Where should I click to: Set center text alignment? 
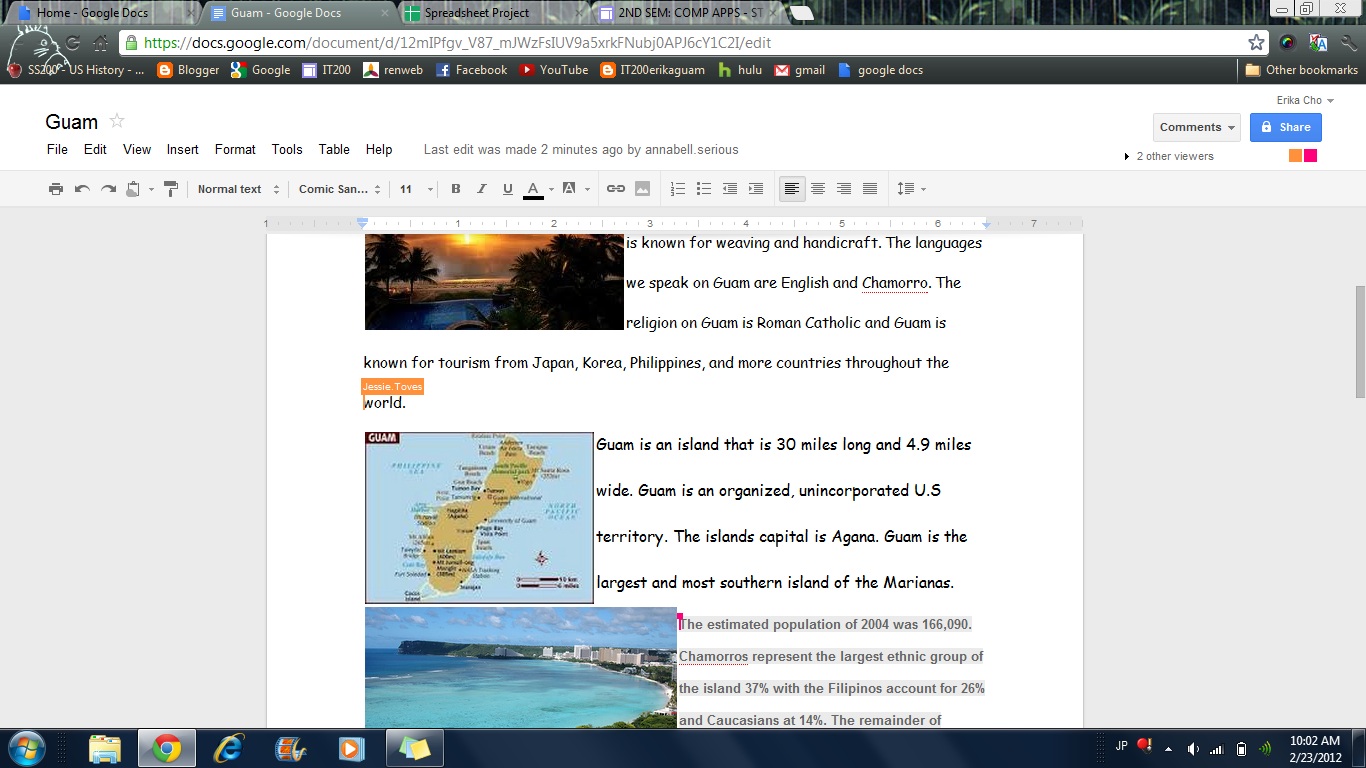click(818, 189)
